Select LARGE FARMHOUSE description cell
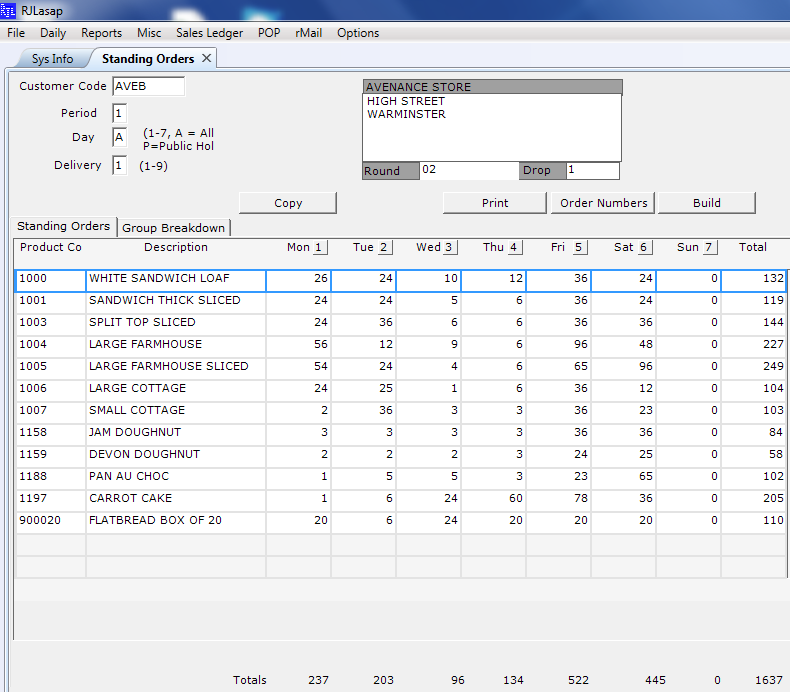The image size is (790, 692). (x=176, y=345)
